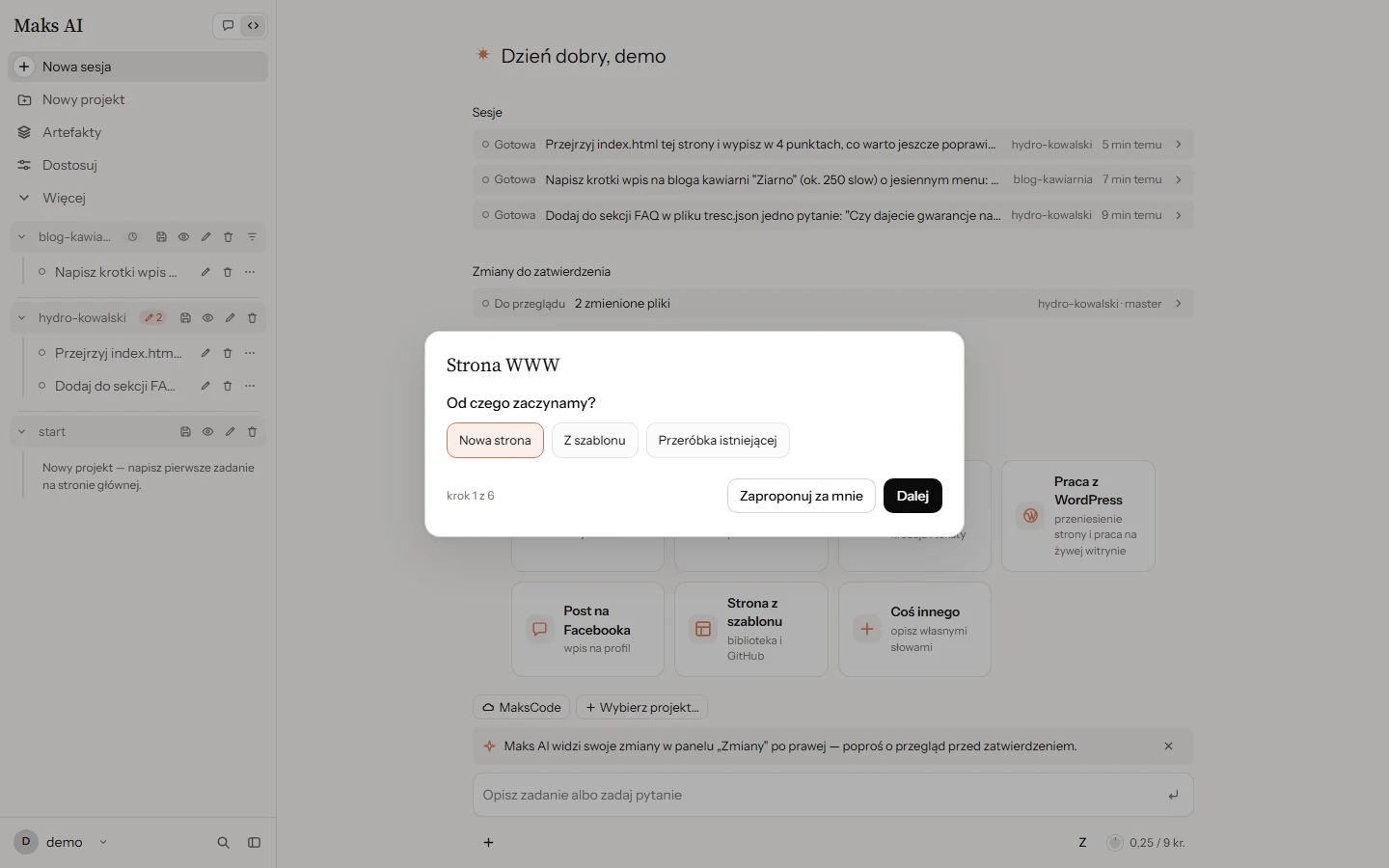This screenshot has width=1389, height=868.
Task: Switch to chat mode icon in sidebar header
Action: coord(228,26)
